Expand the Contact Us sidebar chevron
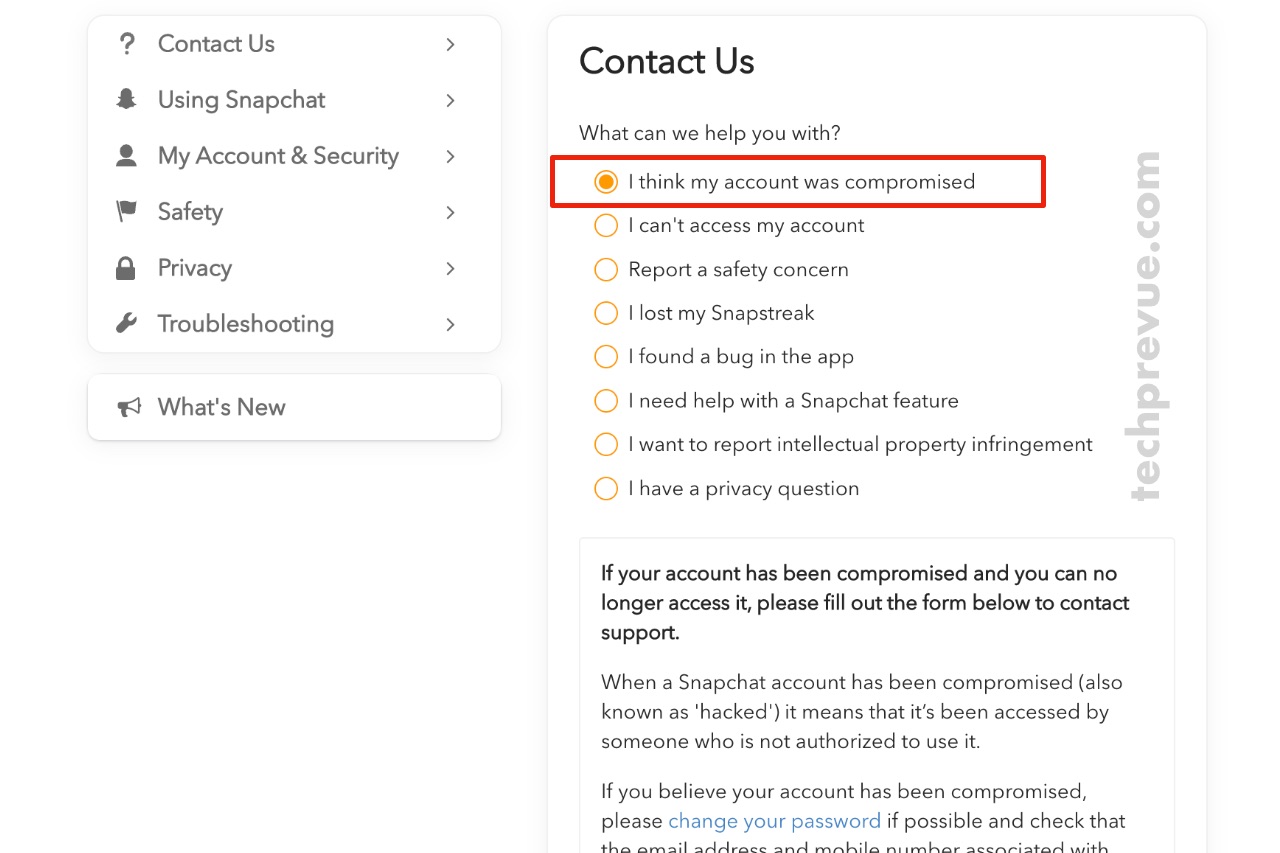This screenshot has height=853, width=1280. [451, 44]
